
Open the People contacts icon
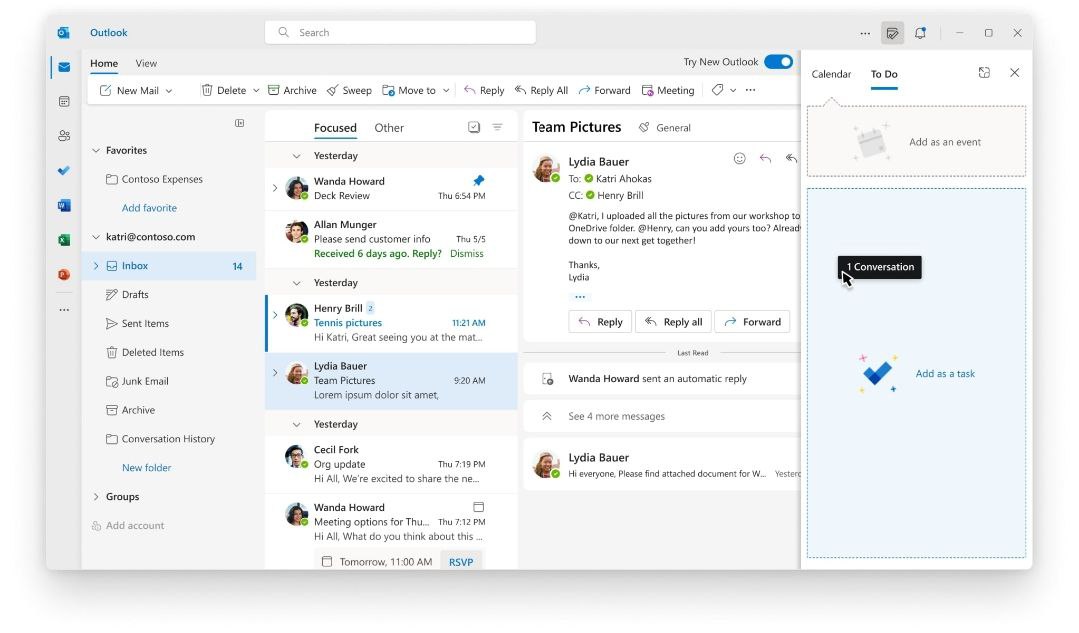pyautogui.click(x=64, y=136)
